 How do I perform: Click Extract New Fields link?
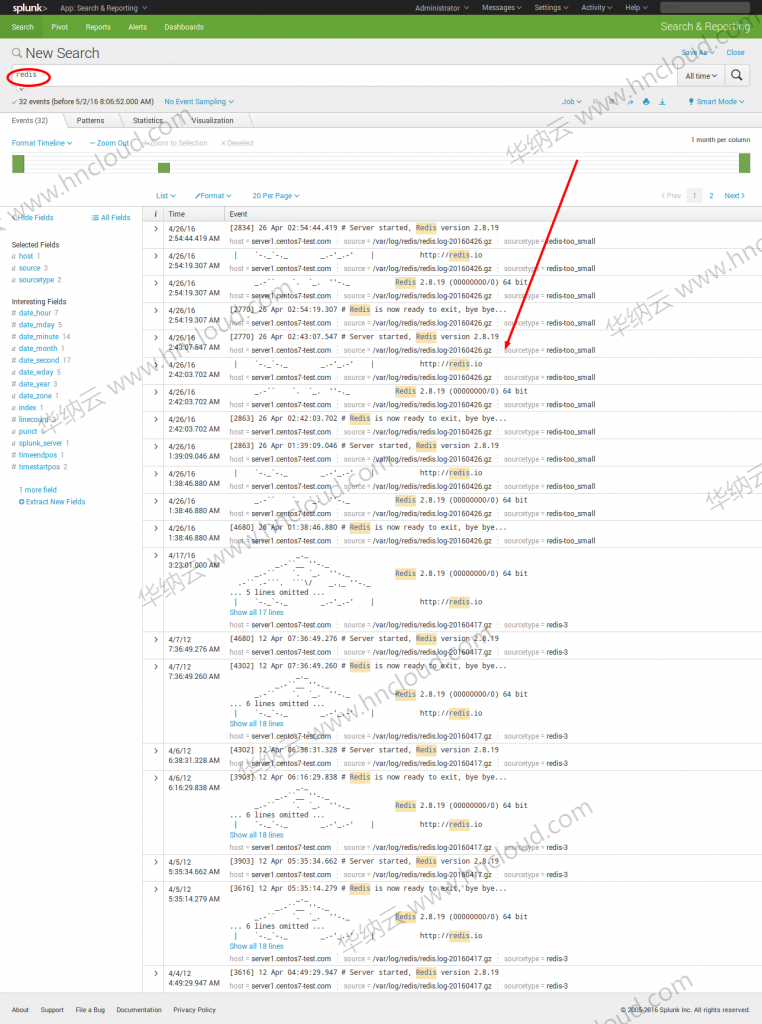click(x=52, y=502)
